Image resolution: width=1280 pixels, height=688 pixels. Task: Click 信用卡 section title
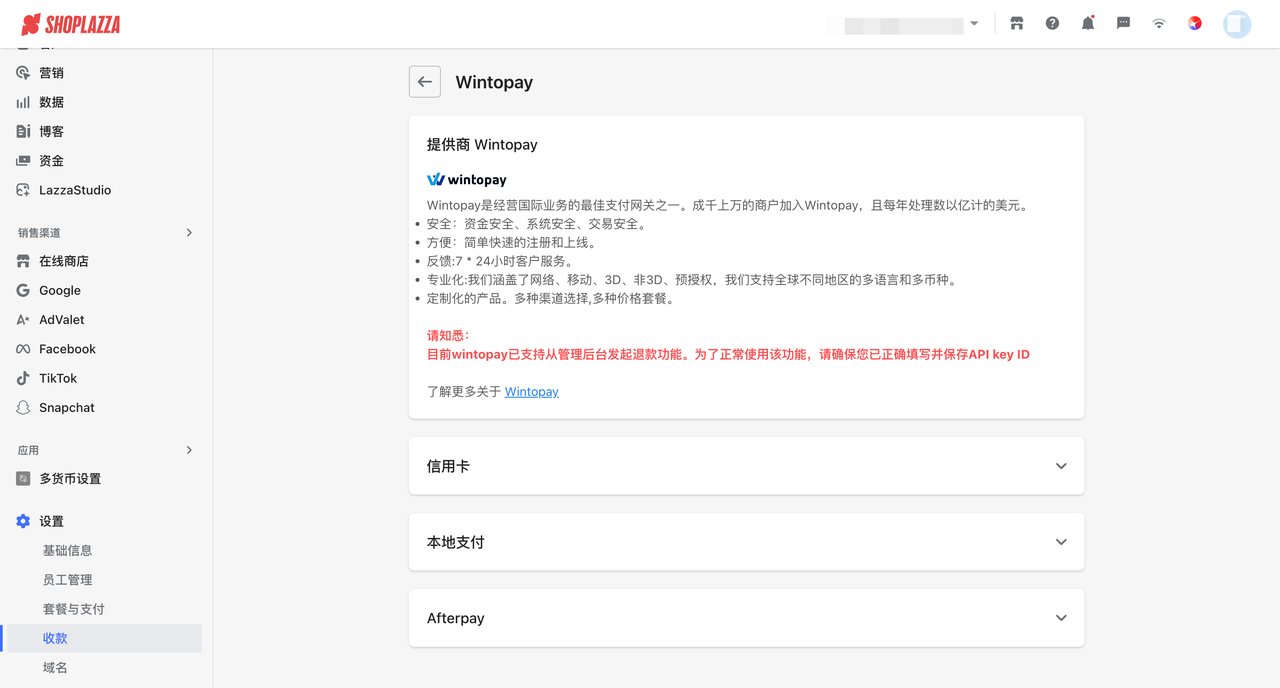pos(448,466)
